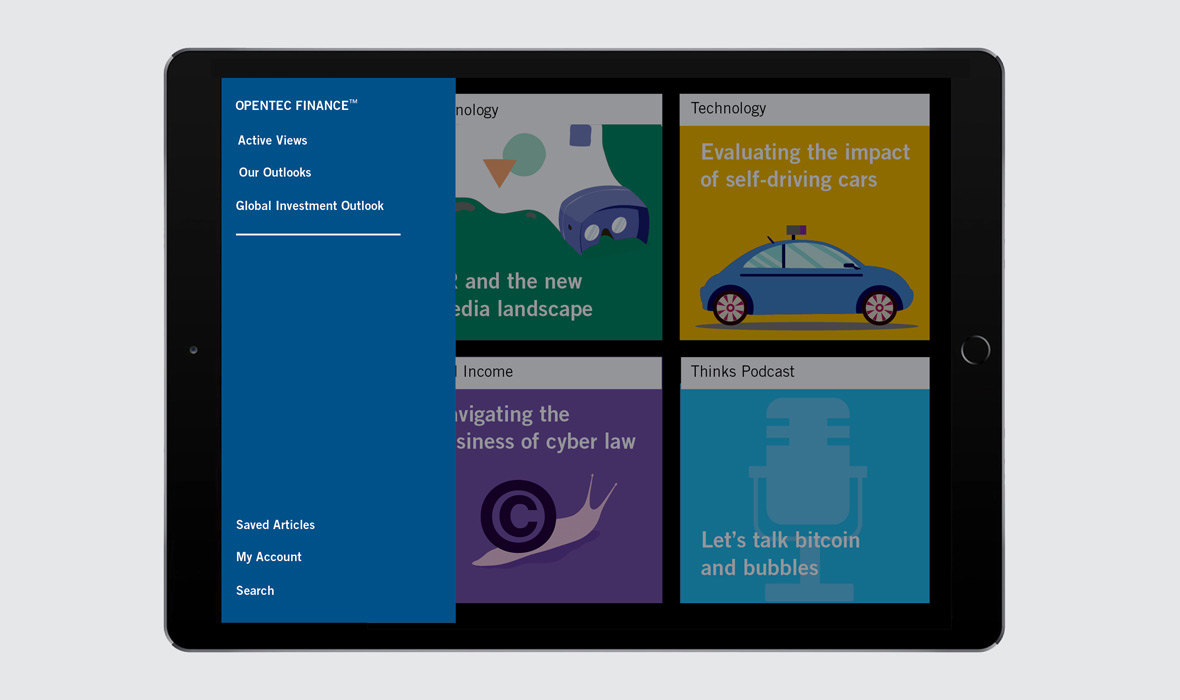Viewport: 1180px width, 700px height.
Task: Select Our Outlooks in the sidebar
Action: [x=275, y=173]
